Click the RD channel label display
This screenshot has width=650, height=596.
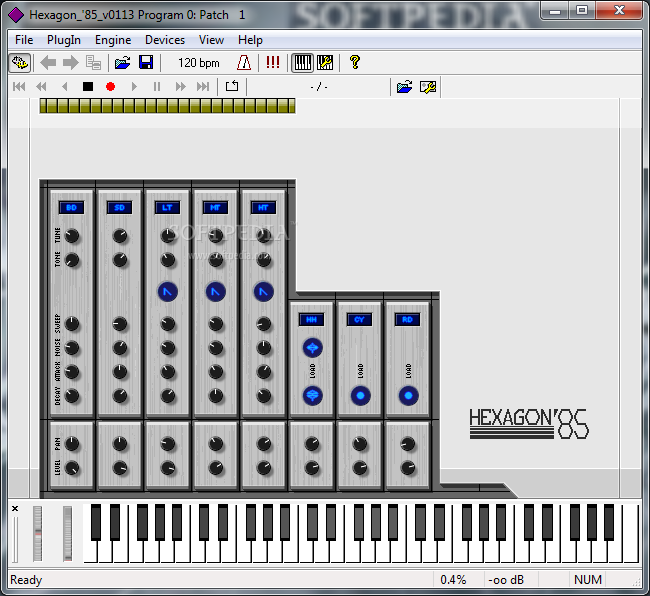pos(407,320)
